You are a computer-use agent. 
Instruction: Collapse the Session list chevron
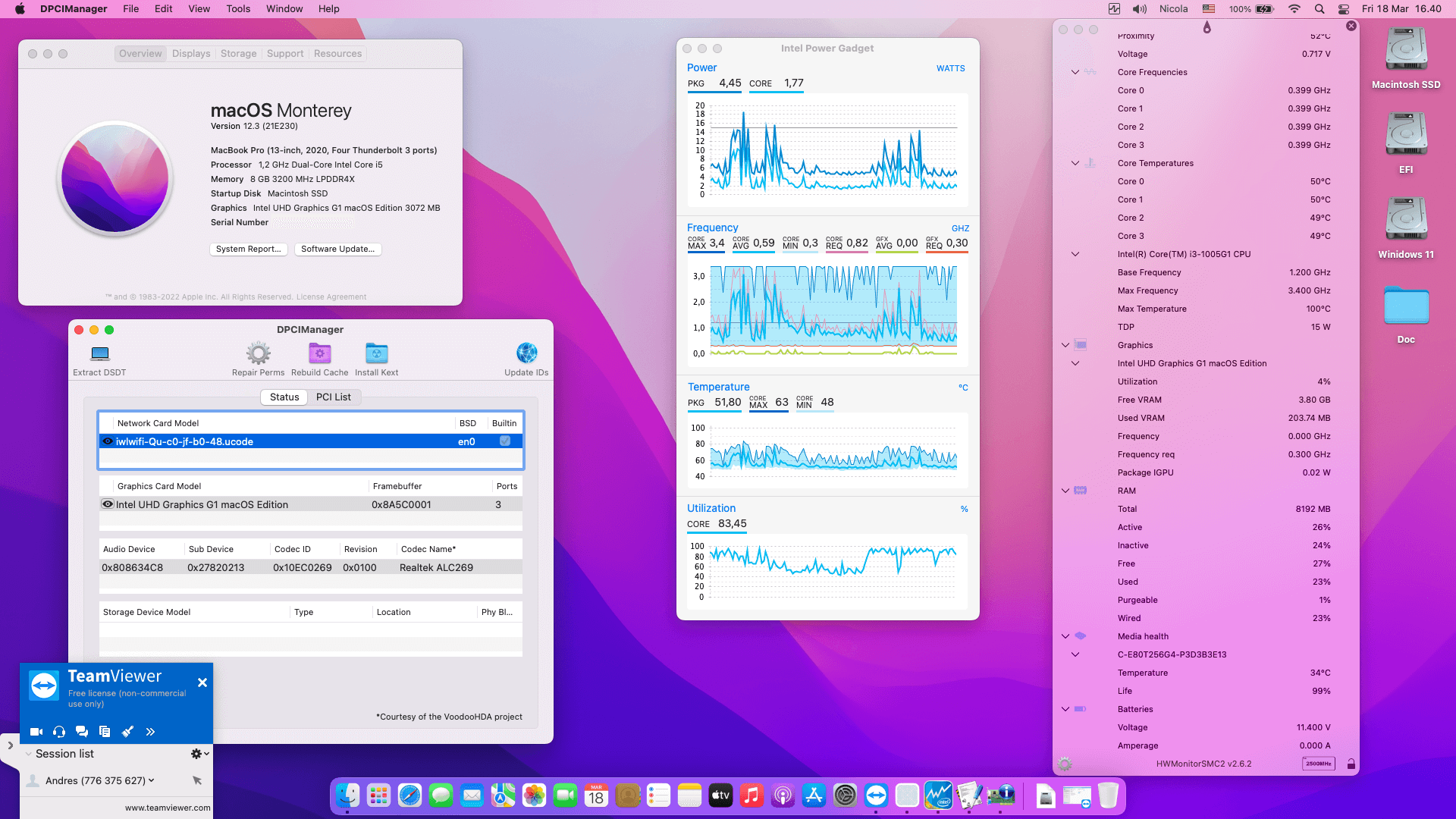click(x=28, y=754)
